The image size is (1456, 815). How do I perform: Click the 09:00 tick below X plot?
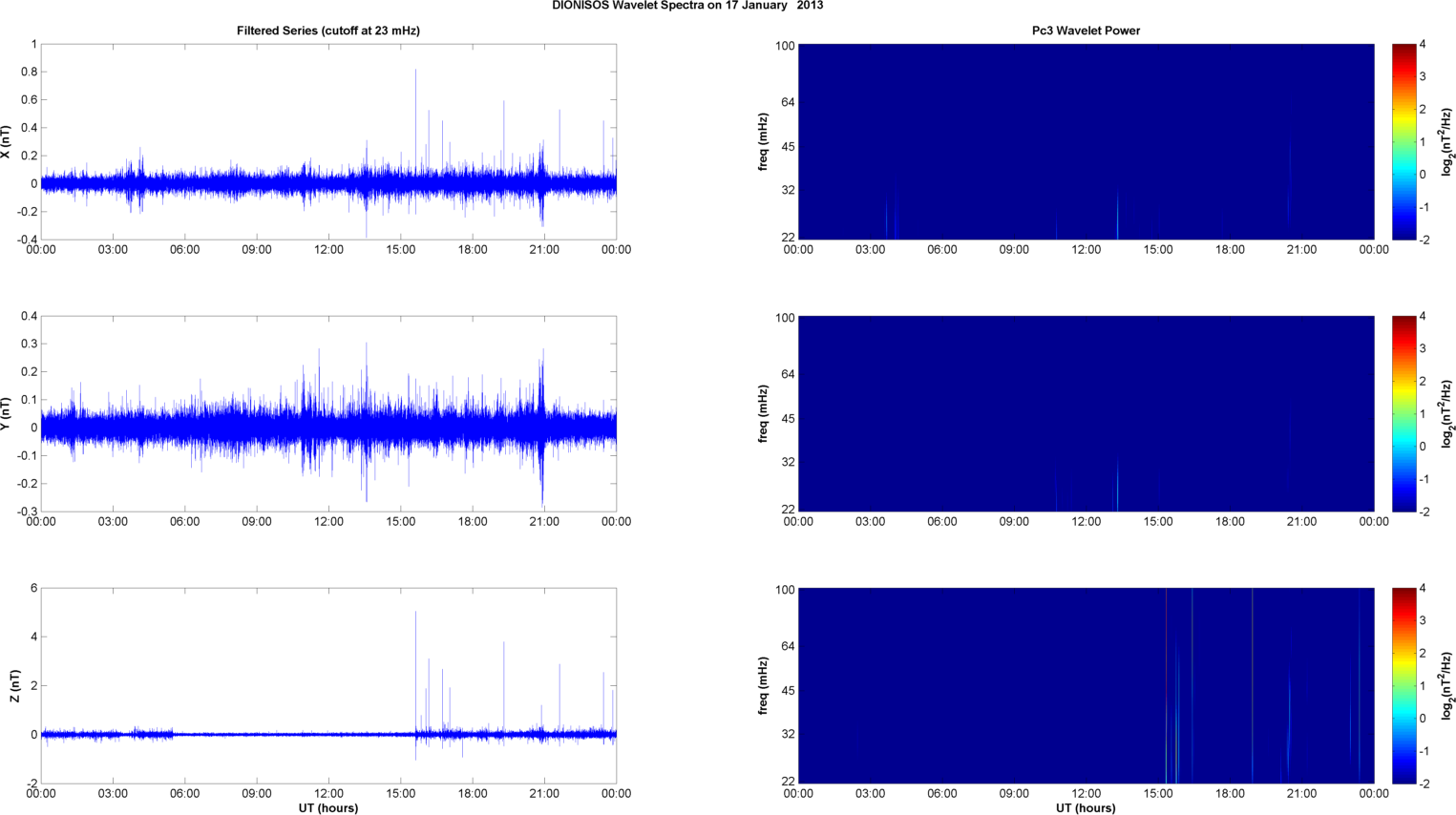(x=257, y=249)
